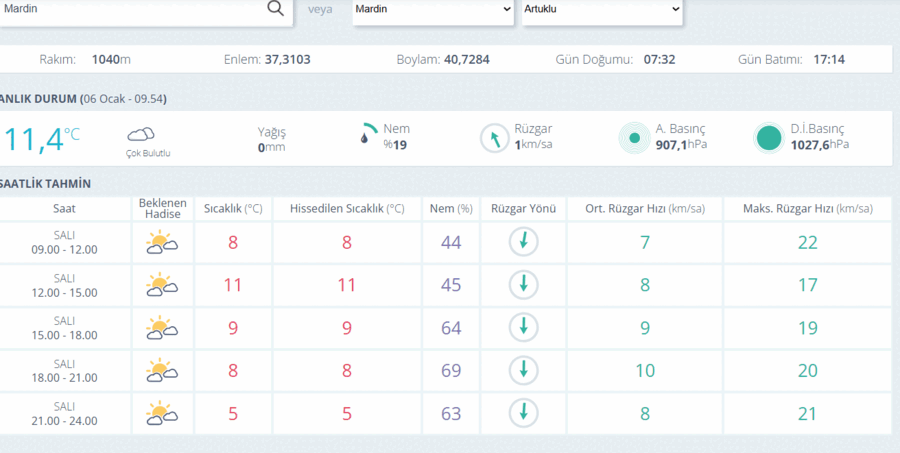Click max wind speed value 22
Viewport: 900px width, 453px height.
point(808,242)
